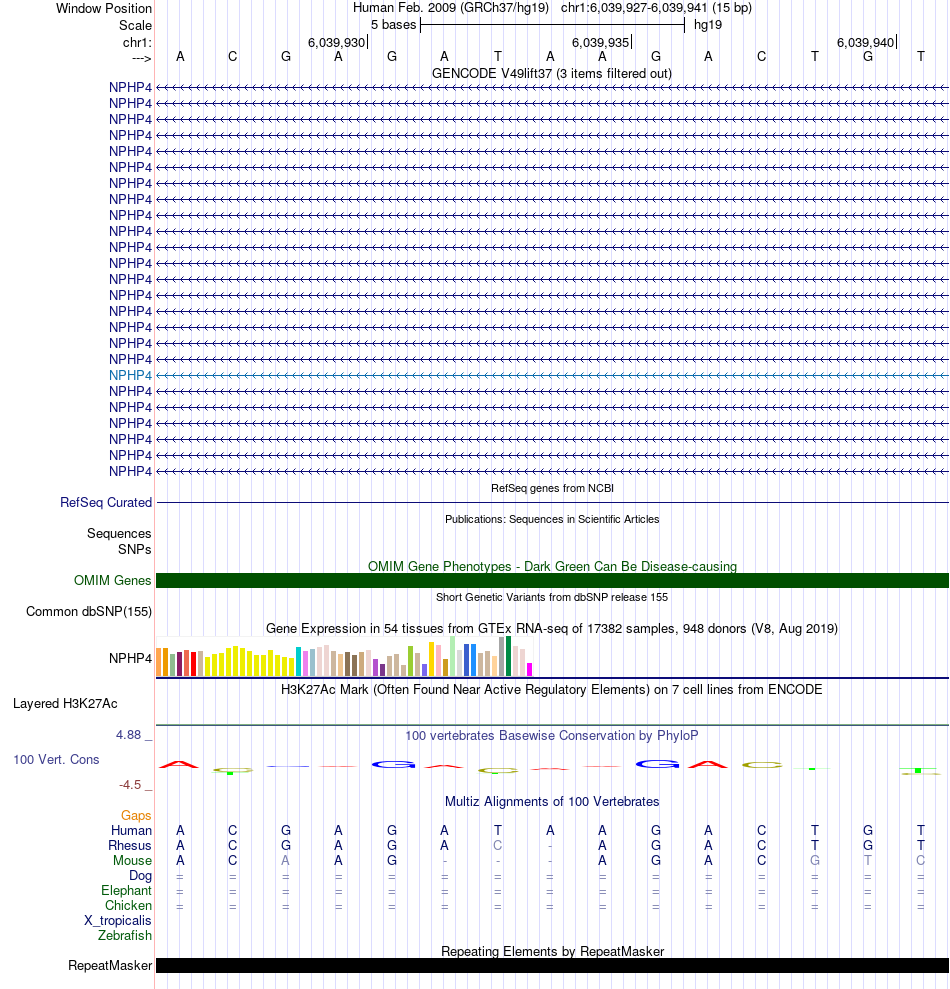The width and height of the screenshot is (950, 989).
Task: Click the OMIM Genes track label
Action: [x=112, y=580]
